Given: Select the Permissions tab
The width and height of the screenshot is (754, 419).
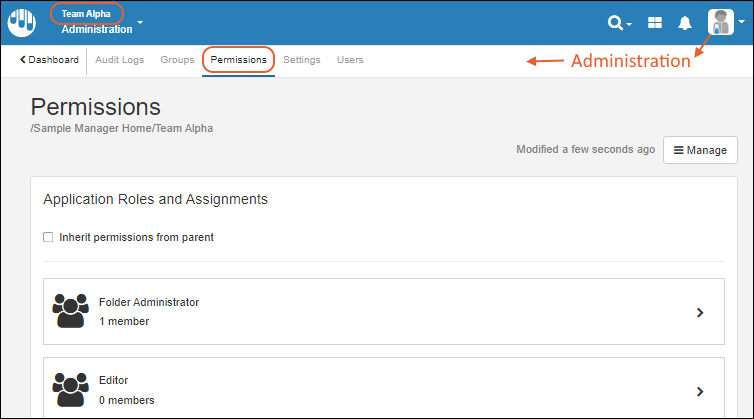Looking at the screenshot, I should coord(238,60).
